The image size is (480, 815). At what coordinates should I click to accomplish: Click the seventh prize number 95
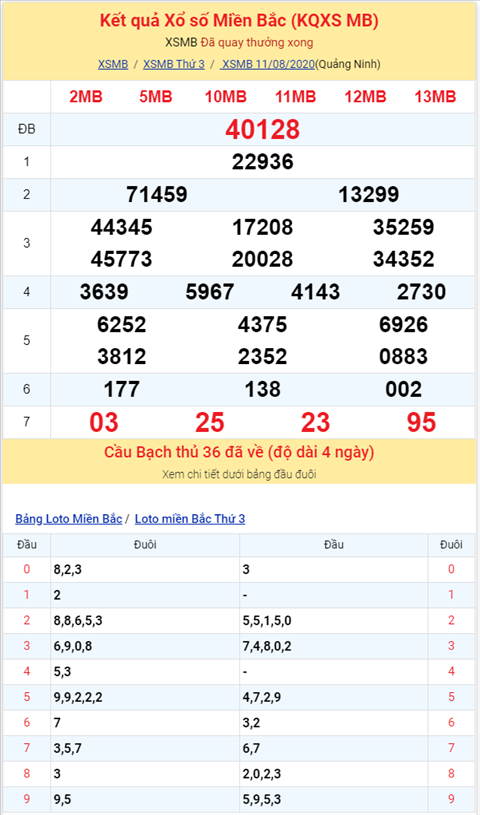pos(421,423)
